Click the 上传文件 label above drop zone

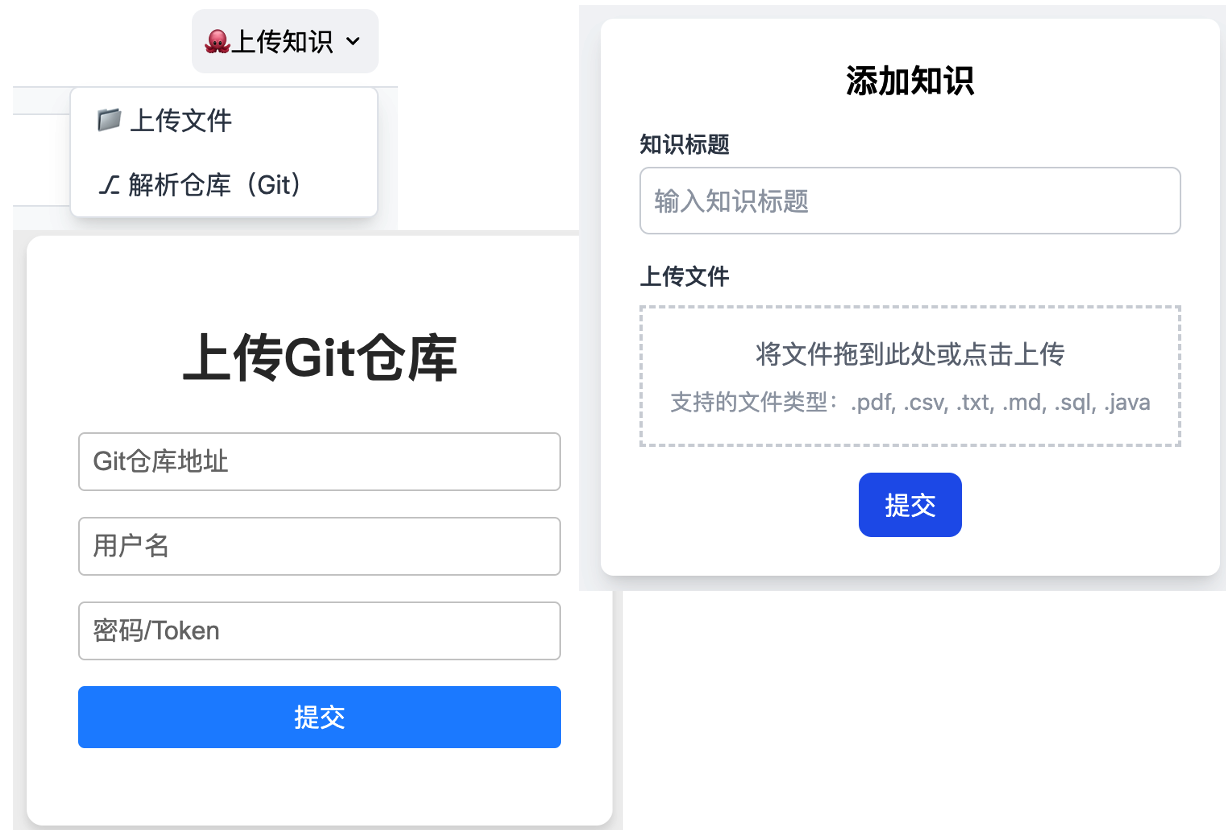coord(685,277)
